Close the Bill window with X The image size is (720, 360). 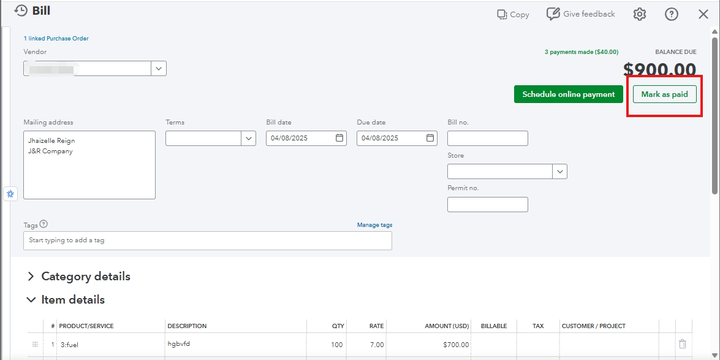703,15
